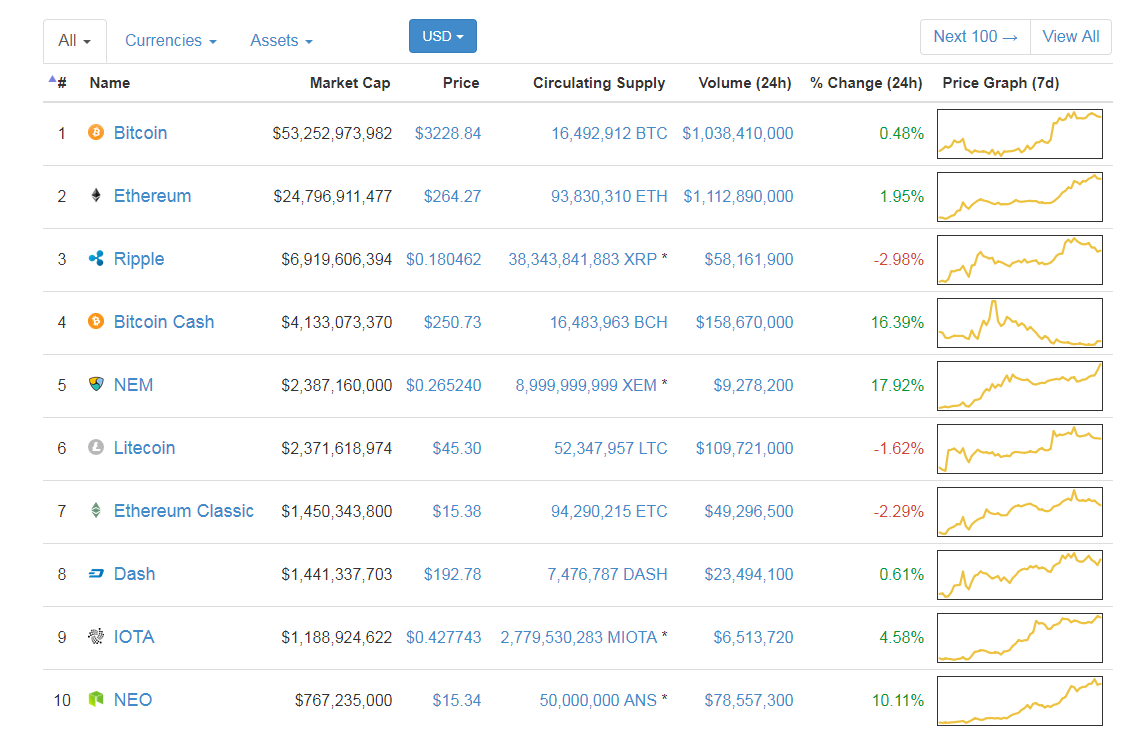Click the Ethereum Classic logo icon
This screenshot has width=1140, height=731.
[x=96, y=511]
